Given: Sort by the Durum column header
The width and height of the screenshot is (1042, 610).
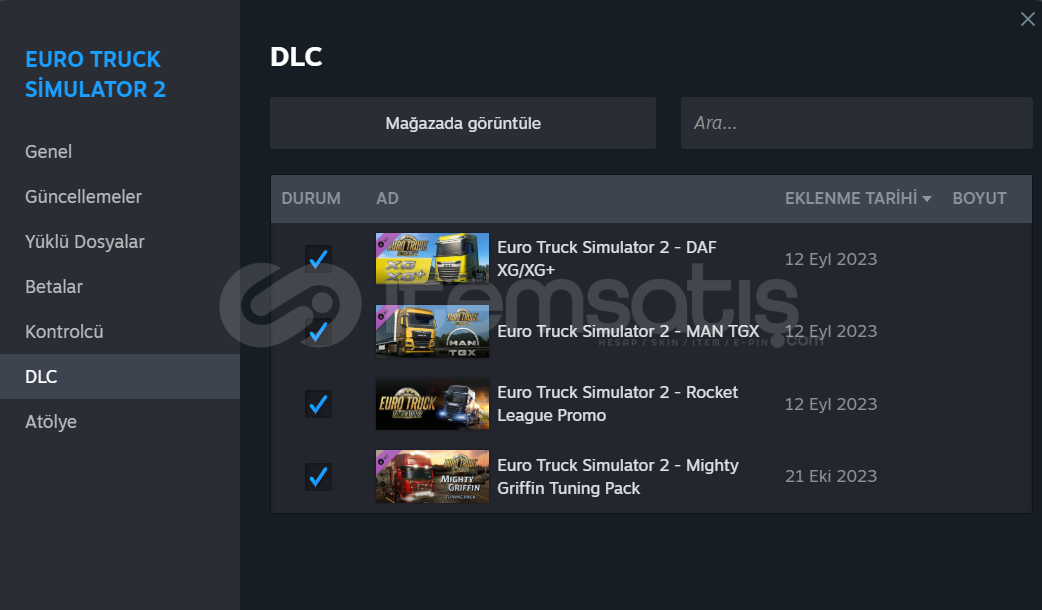Looking at the screenshot, I should tap(311, 198).
